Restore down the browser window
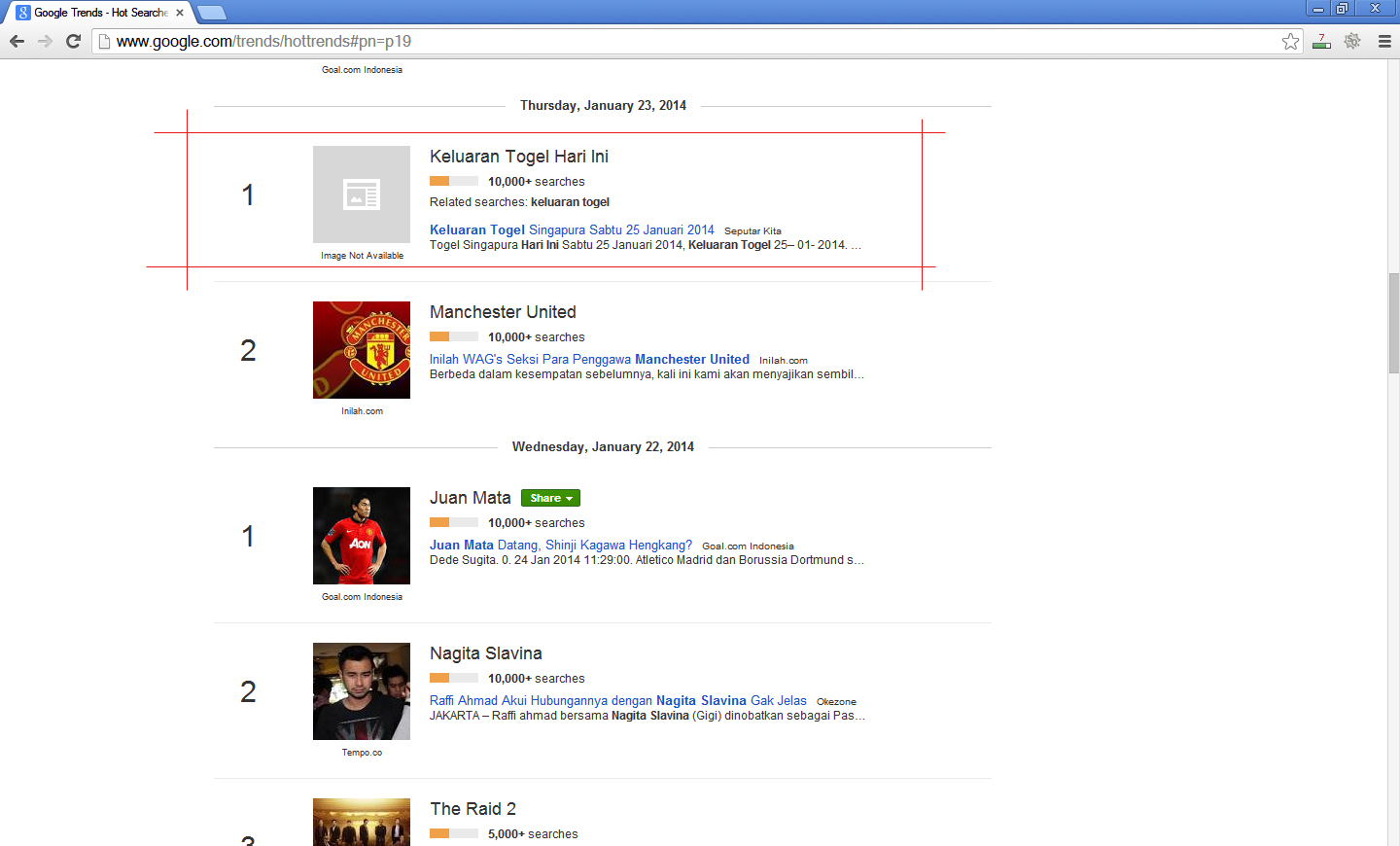The height and width of the screenshot is (846, 1400). pos(1343,8)
